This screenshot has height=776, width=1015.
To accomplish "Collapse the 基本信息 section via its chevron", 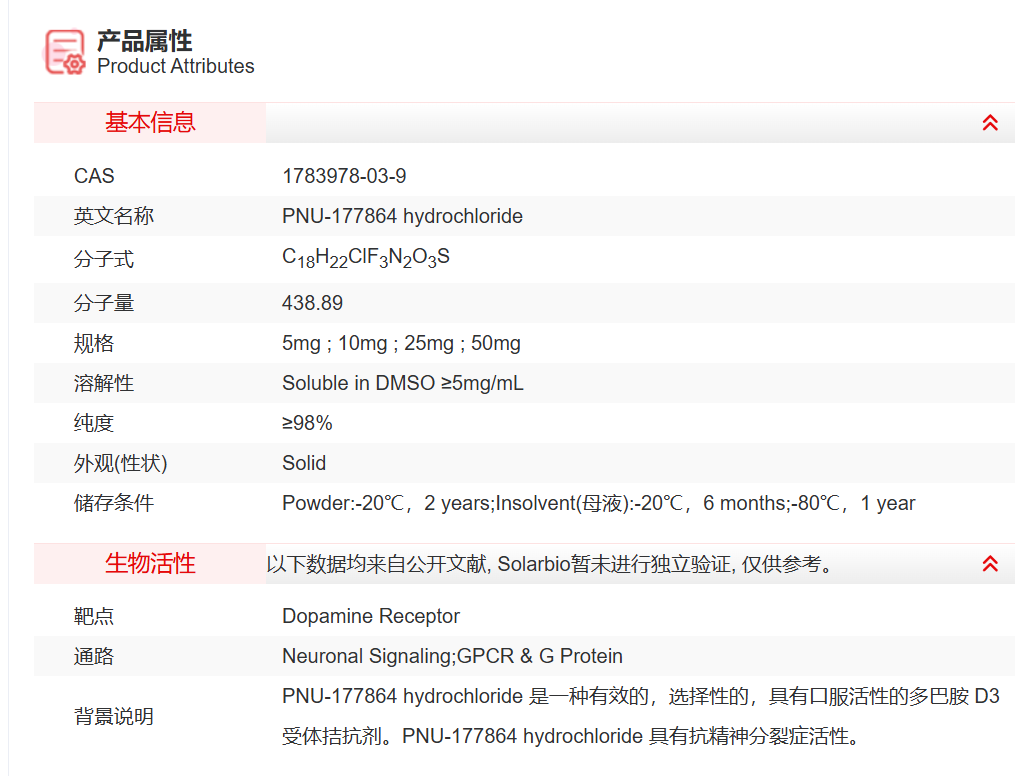I will coord(990,122).
